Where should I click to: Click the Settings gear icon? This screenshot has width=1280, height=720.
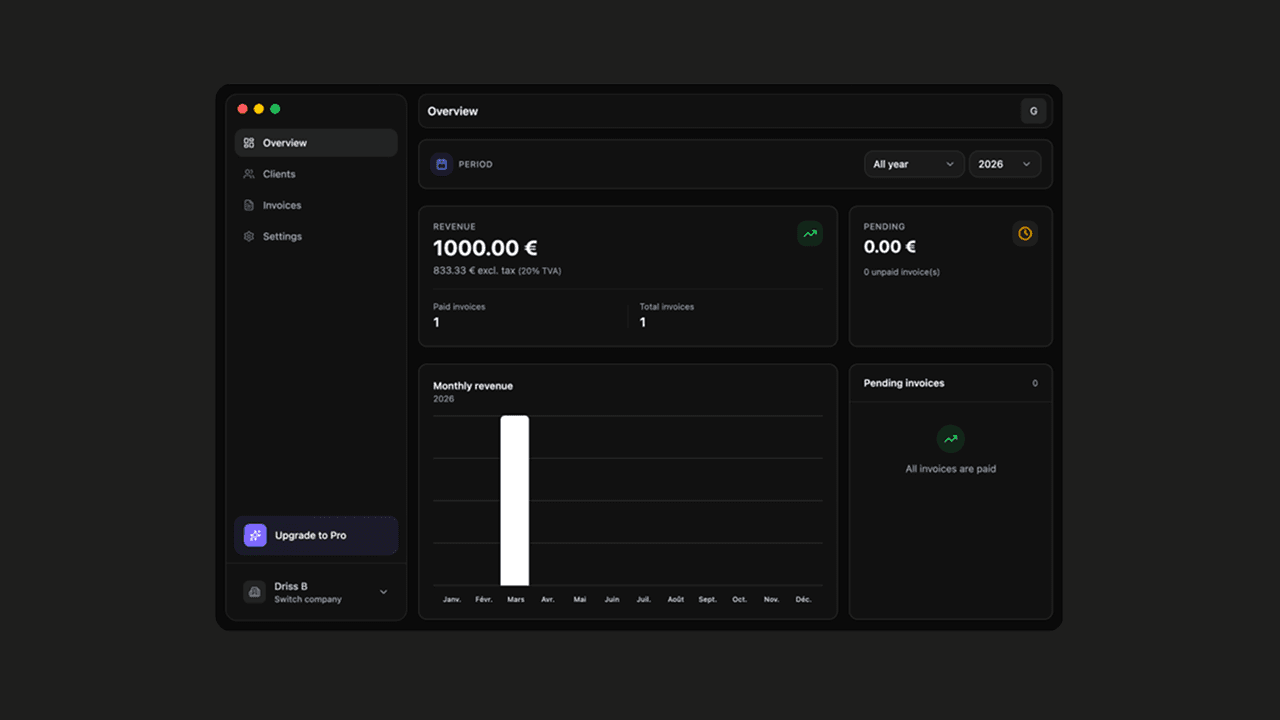pyautogui.click(x=249, y=236)
